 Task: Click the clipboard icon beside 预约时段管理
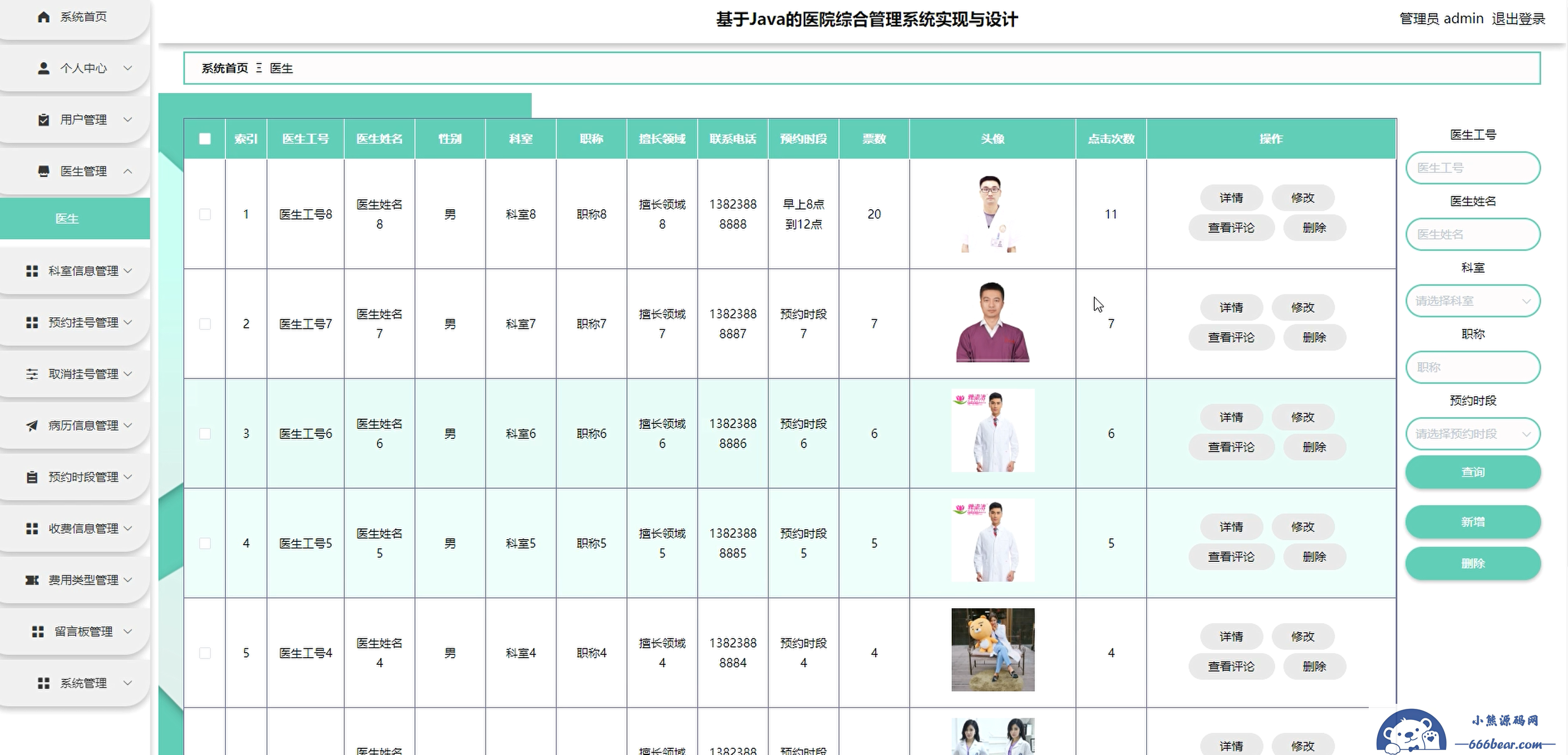click(x=32, y=477)
